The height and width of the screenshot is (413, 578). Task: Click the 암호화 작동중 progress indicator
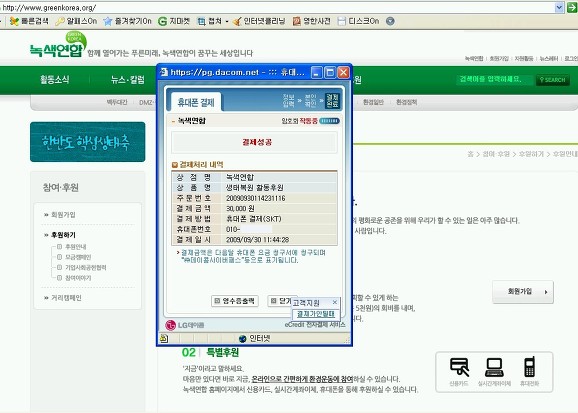tap(329, 121)
